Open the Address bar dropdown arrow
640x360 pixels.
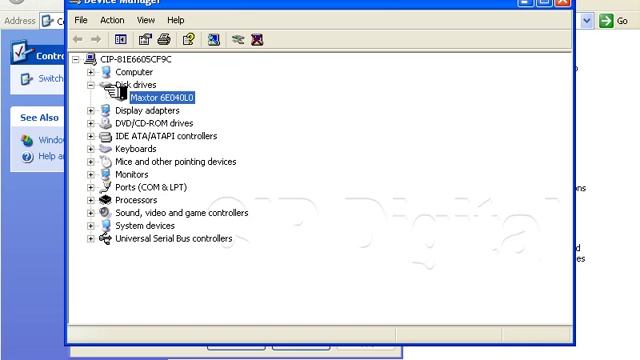point(587,21)
